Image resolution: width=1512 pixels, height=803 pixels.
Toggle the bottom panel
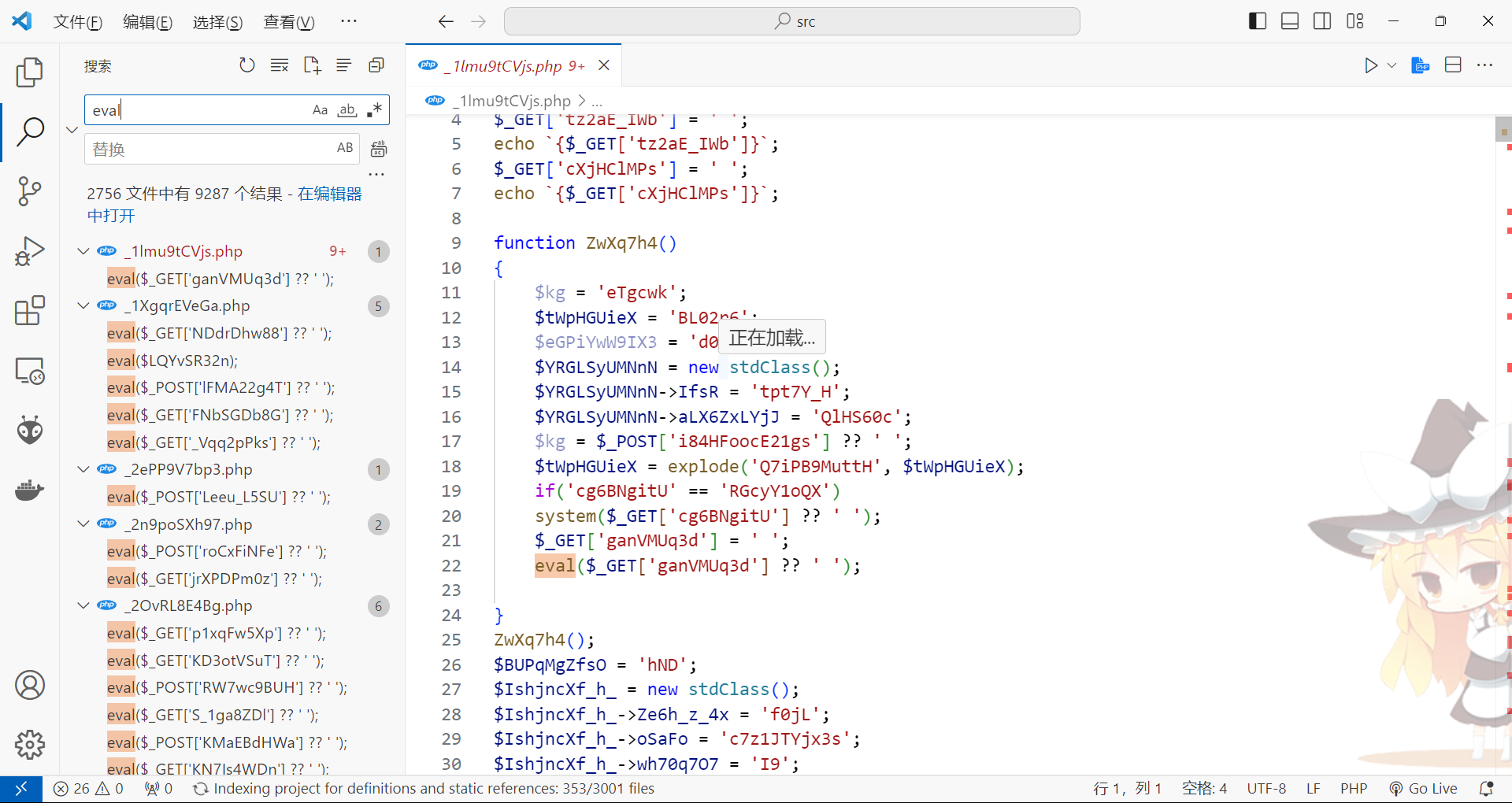pyautogui.click(x=1290, y=21)
